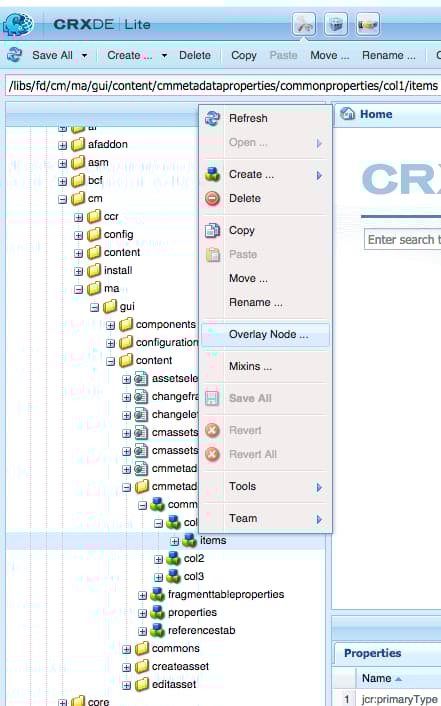Choose Move from the context menu
This screenshot has width=441, height=706.
pos(265,278)
